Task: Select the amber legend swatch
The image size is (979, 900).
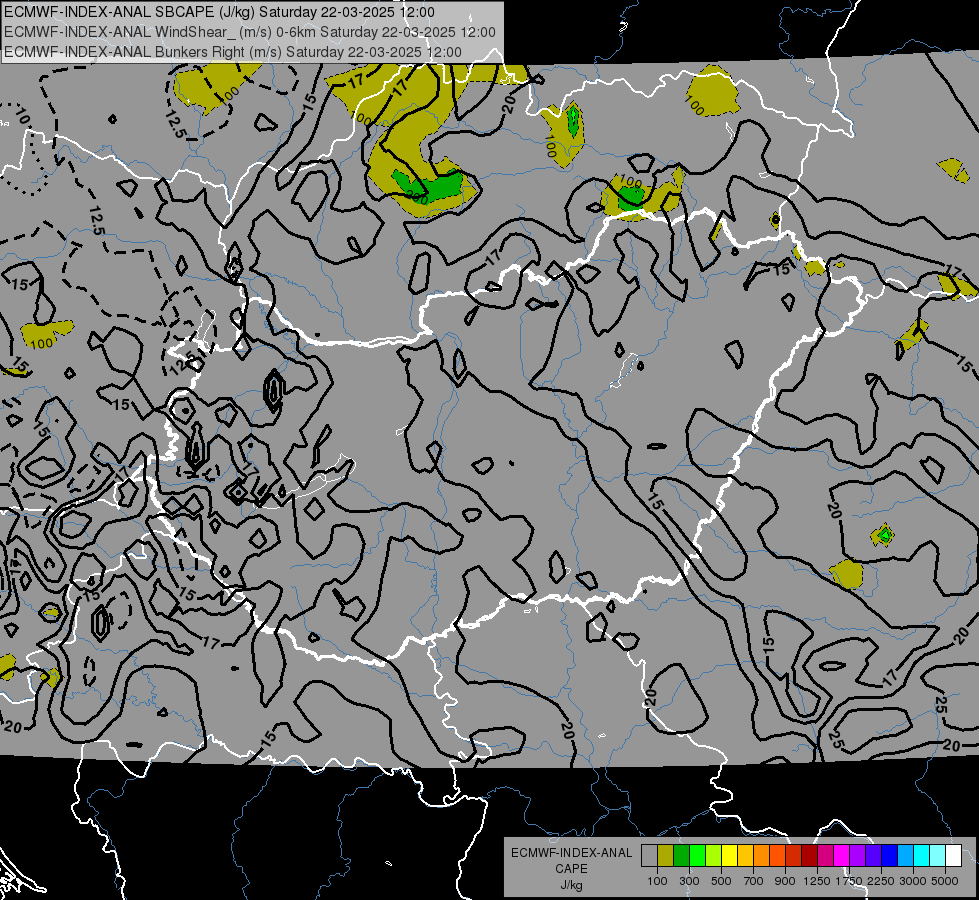Action: click(x=745, y=856)
